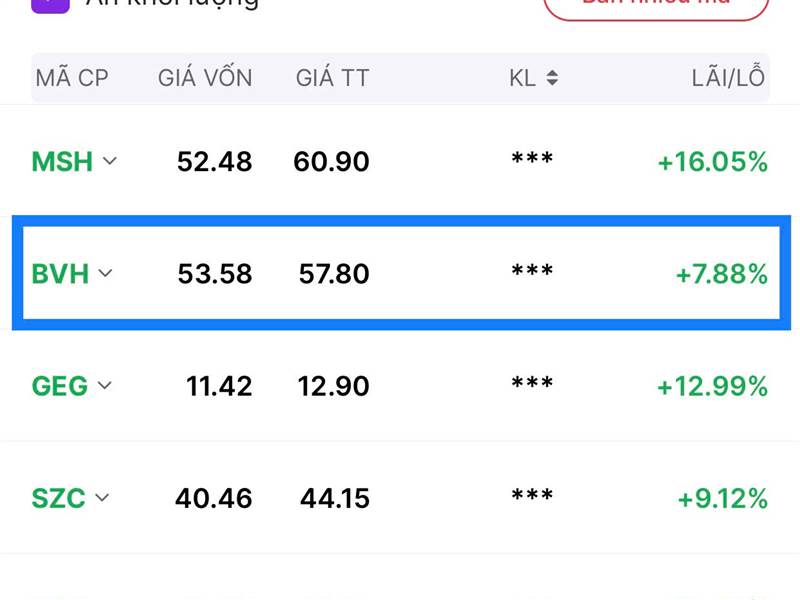The height and width of the screenshot is (600, 800).
Task: Select the MÃ CP column header
Action: pos(72,77)
